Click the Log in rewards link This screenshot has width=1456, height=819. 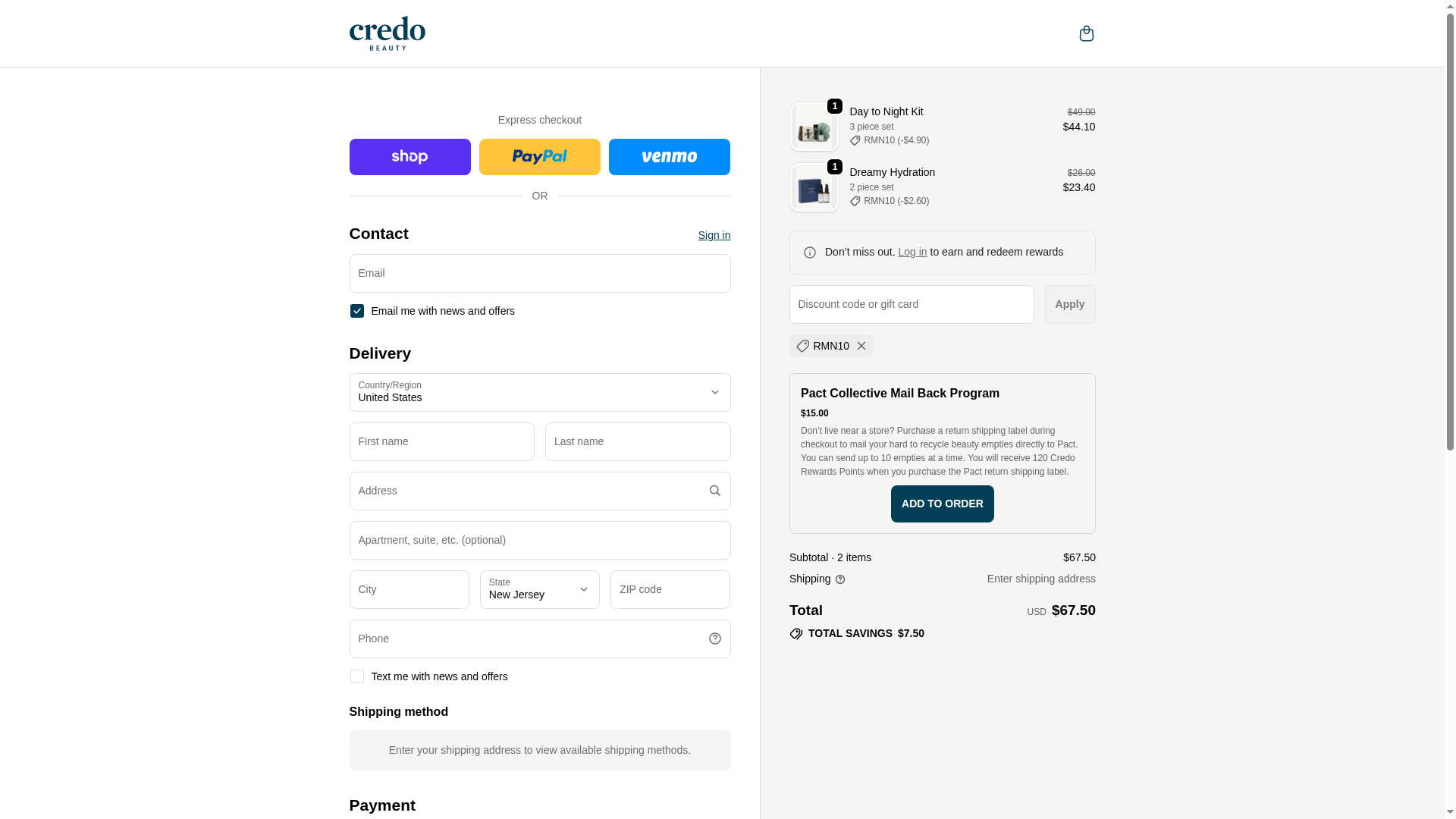pyautogui.click(x=912, y=252)
